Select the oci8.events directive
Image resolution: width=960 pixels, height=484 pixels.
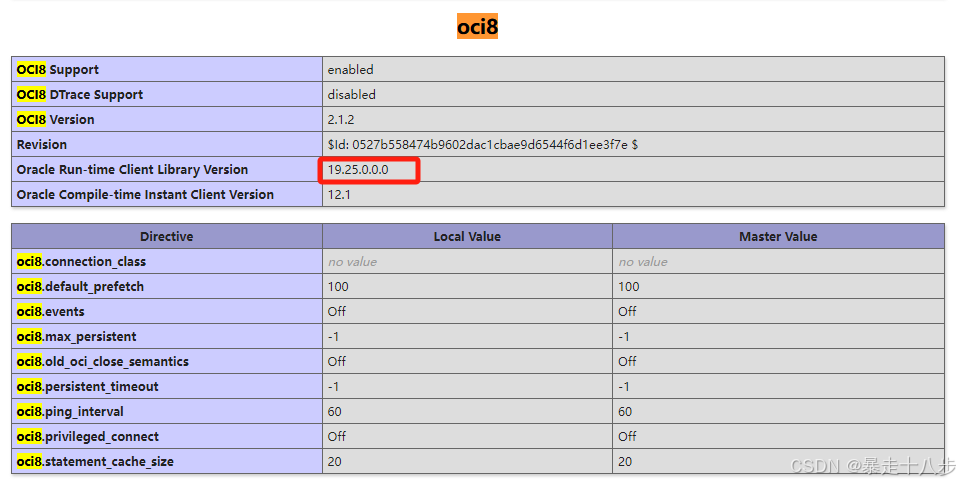point(51,312)
